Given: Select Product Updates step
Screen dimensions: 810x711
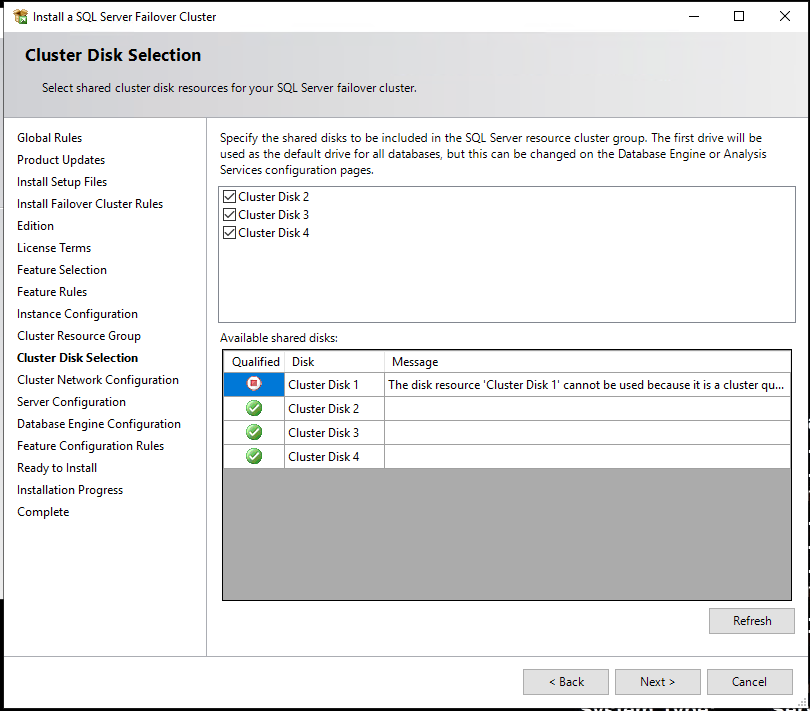Looking at the screenshot, I should [x=61, y=160].
